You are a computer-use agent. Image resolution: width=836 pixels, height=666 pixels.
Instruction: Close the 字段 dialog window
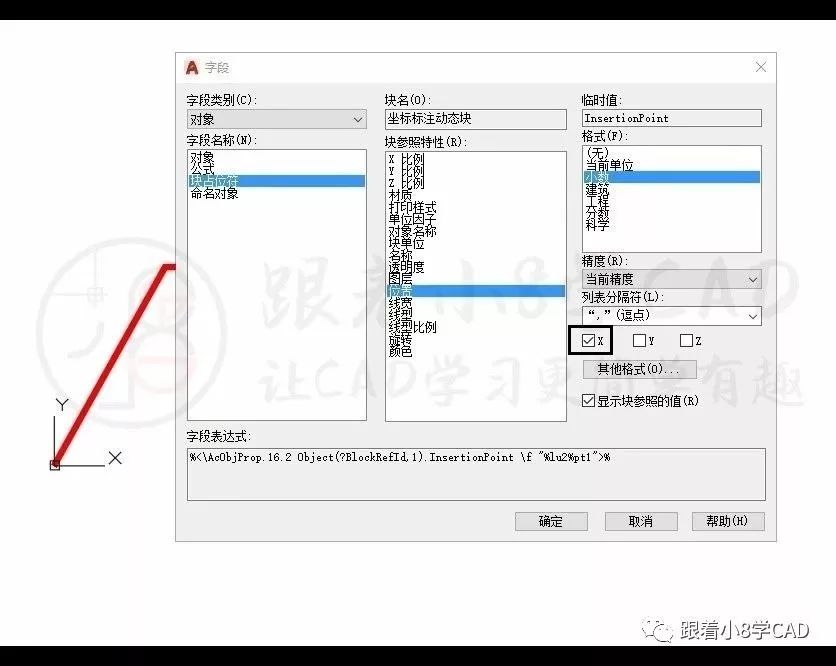click(x=761, y=67)
